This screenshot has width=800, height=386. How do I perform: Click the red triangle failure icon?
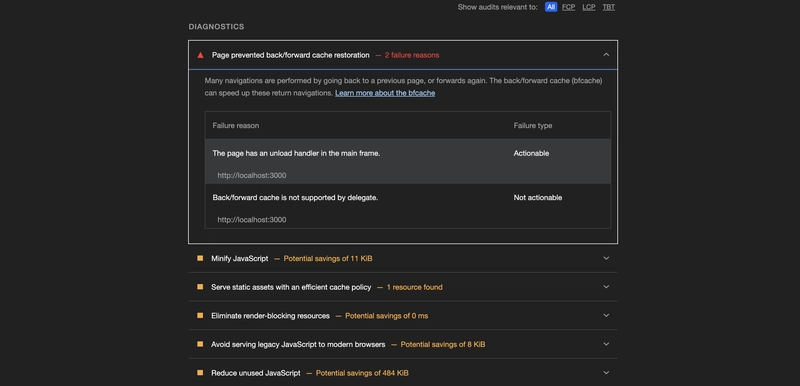[x=201, y=55]
